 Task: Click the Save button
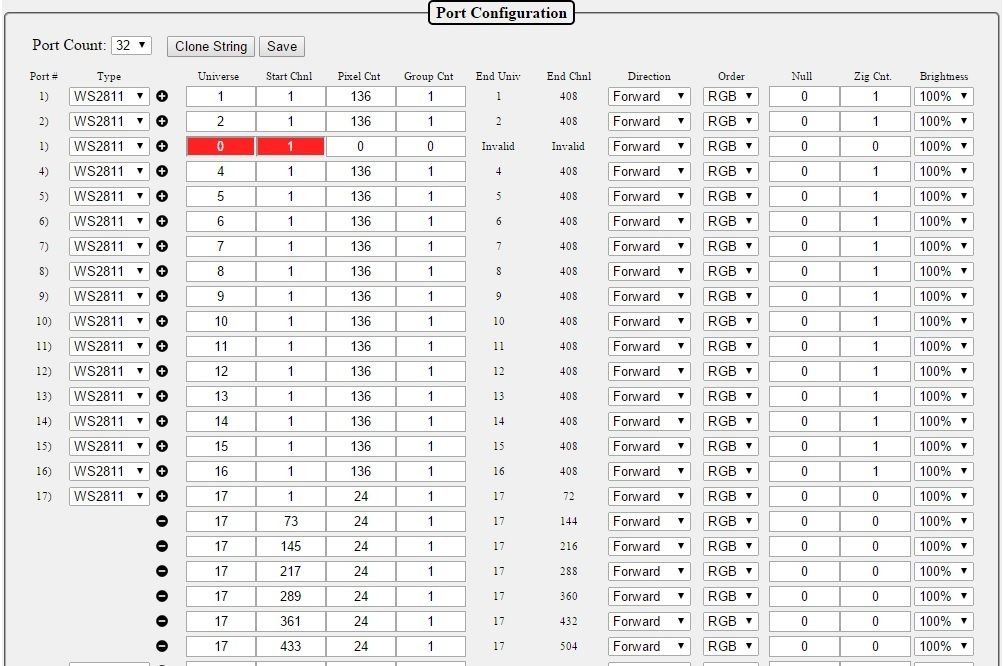282,46
